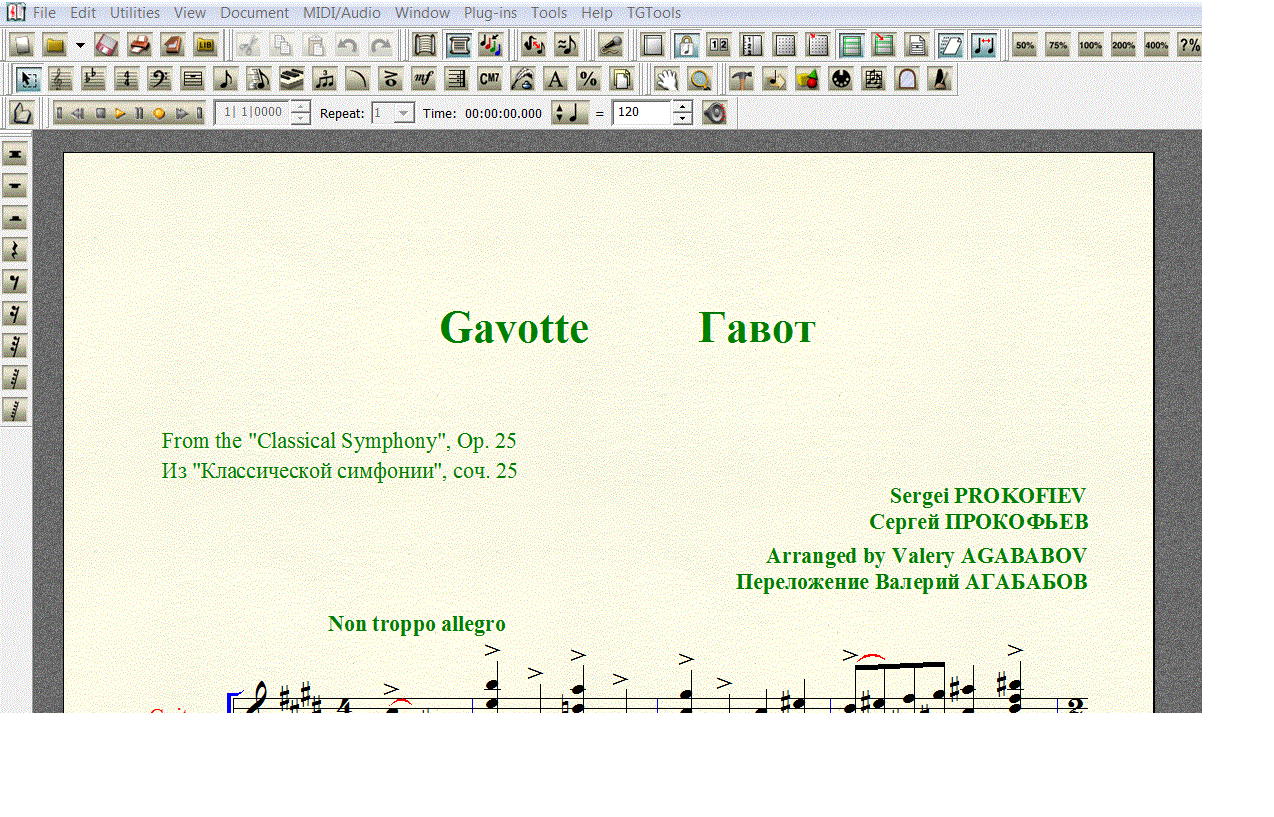Click the tempo field showing 120

click(641, 113)
